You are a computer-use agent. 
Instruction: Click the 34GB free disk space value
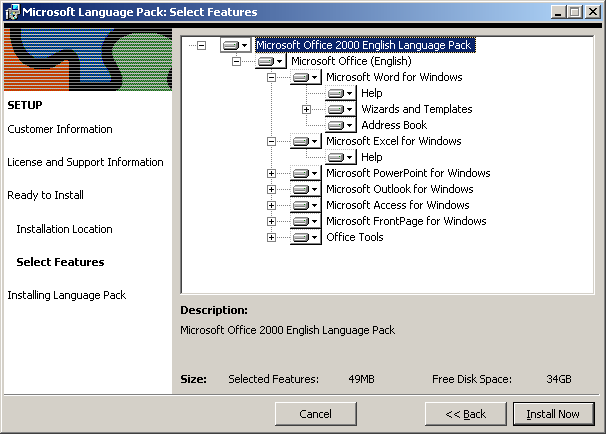[x=559, y=379]
